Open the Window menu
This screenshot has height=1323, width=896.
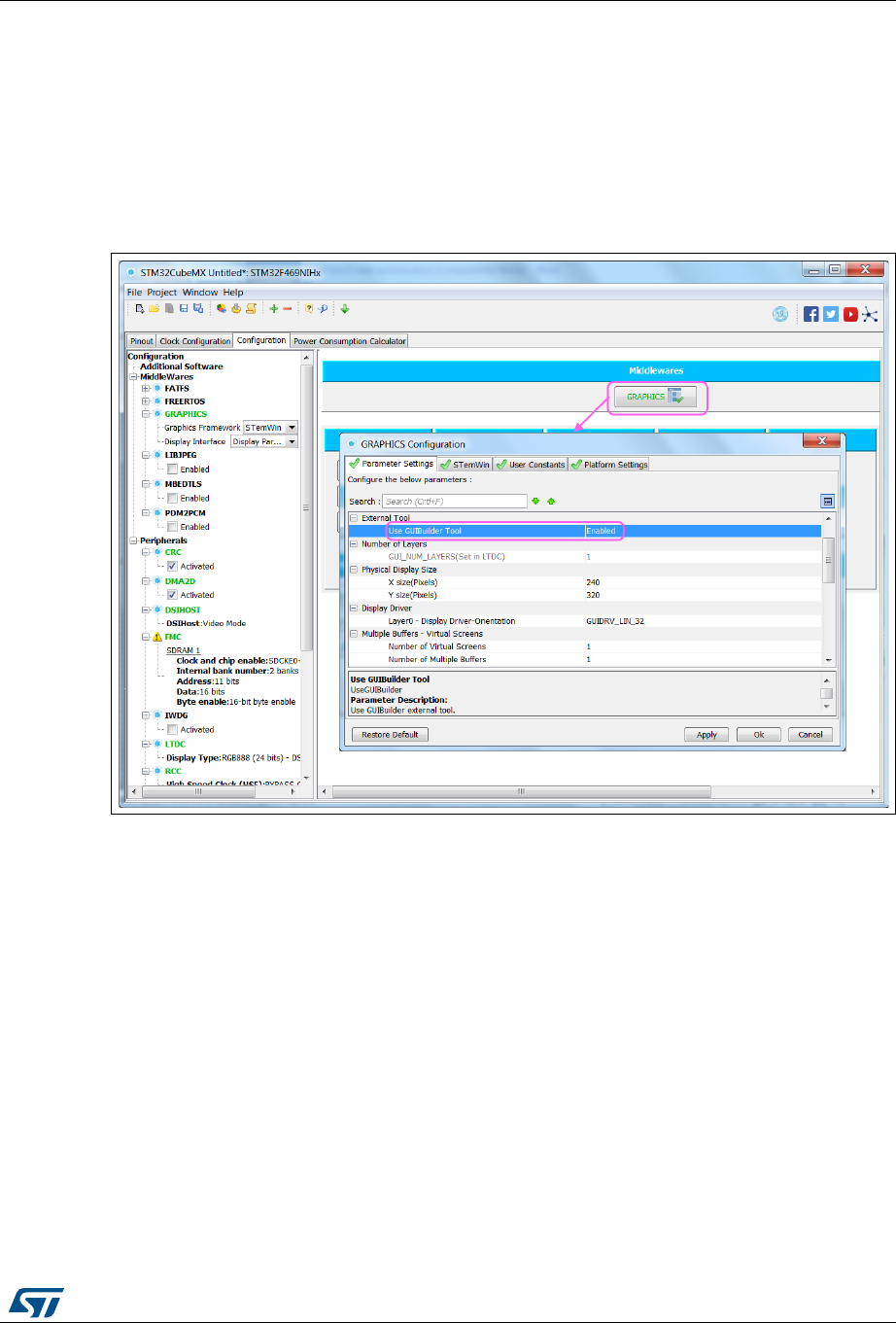(x=200, y=292)
